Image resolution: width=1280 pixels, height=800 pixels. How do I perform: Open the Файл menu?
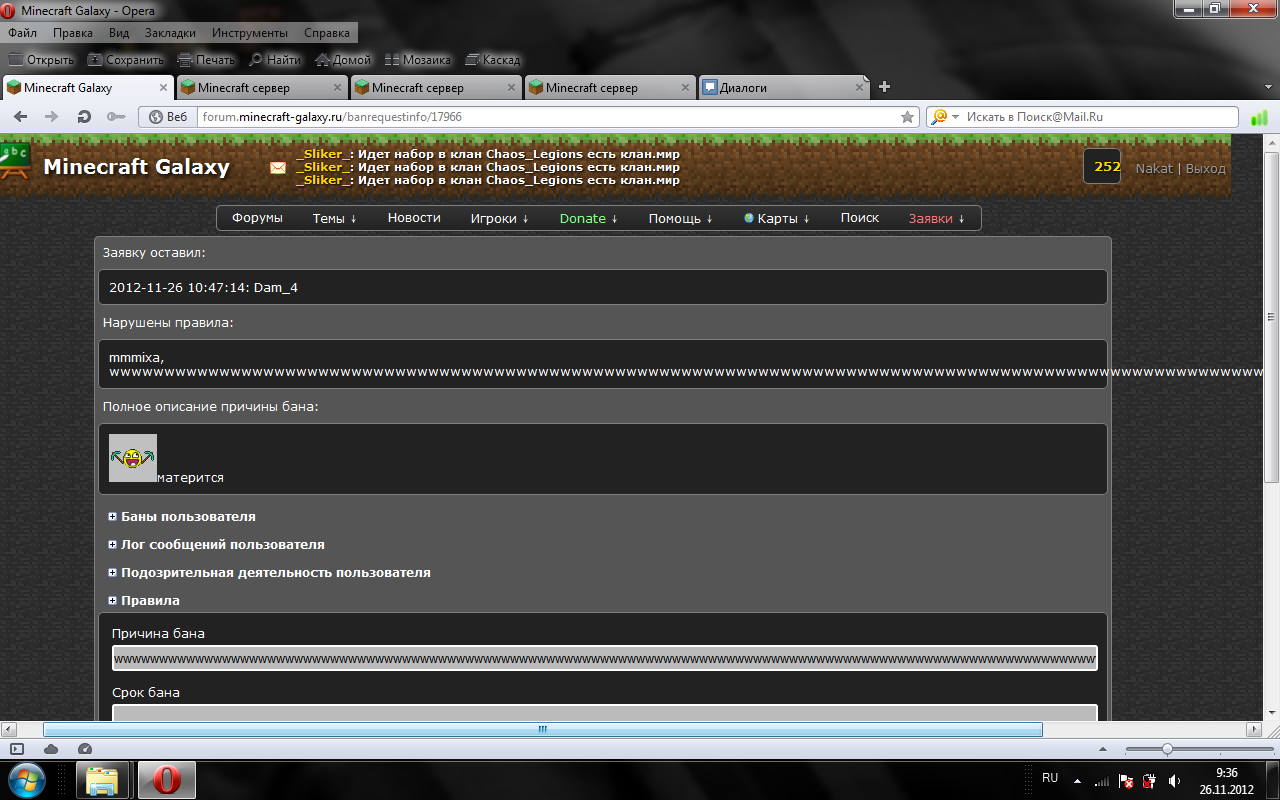coord(22,33)
